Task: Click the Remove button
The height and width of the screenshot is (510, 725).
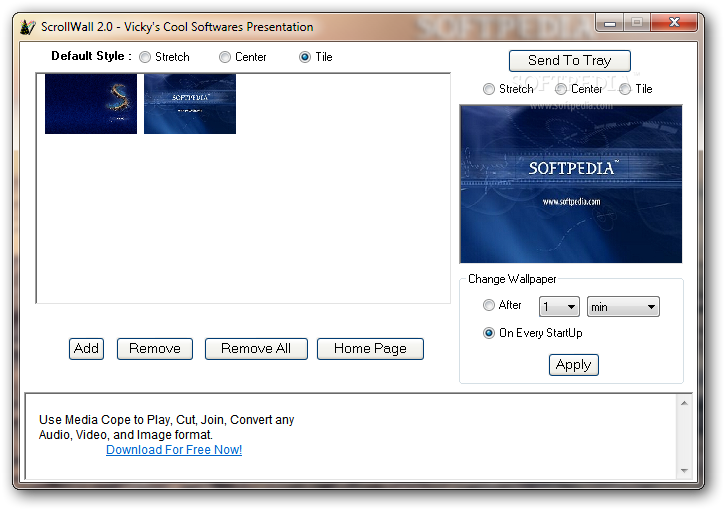Action: (x=155, y=349)
